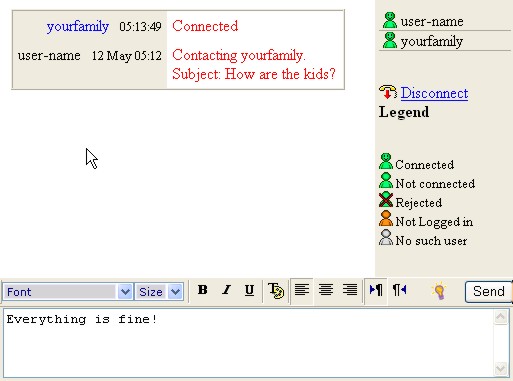Click the 'No such user' legend label
This screenshot has width=513, height=381.
pyautogui.click(x=431, y=241)
